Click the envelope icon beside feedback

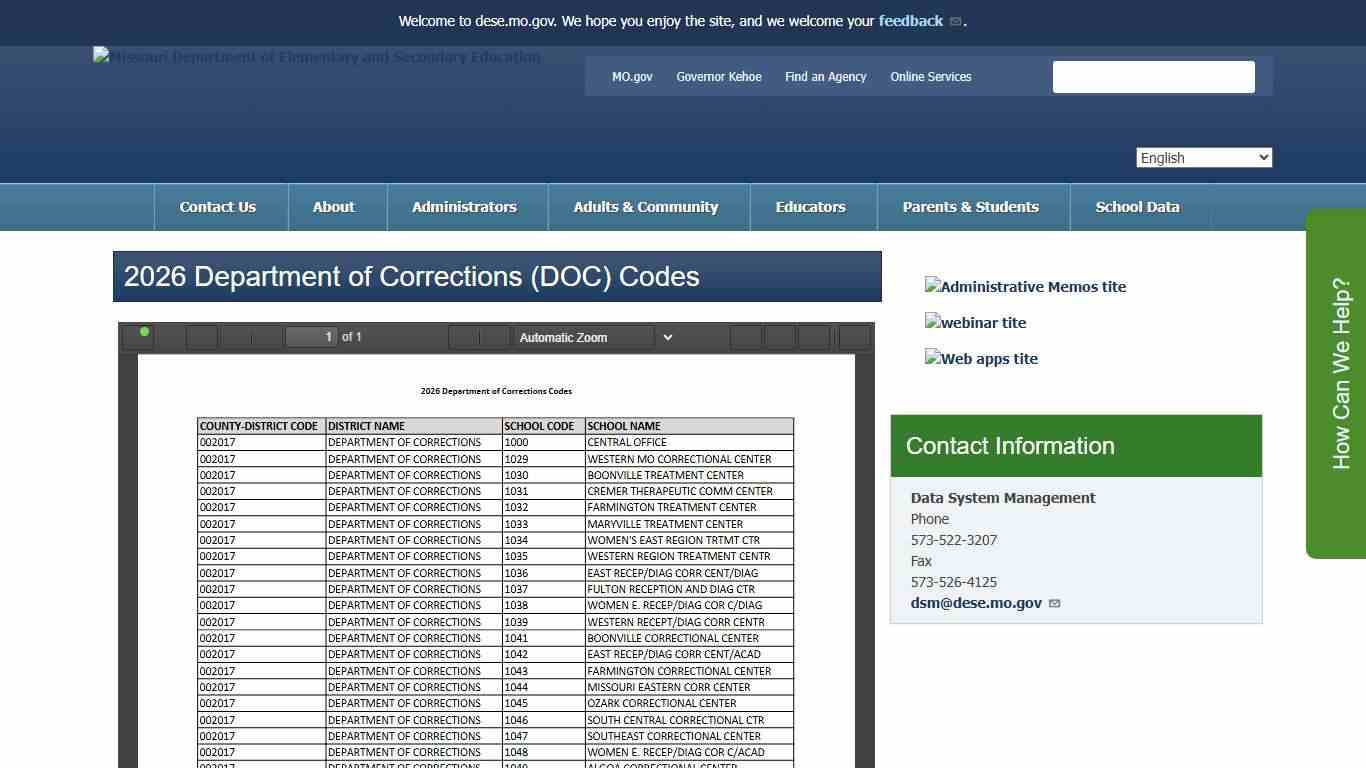(x=955, y=21)
